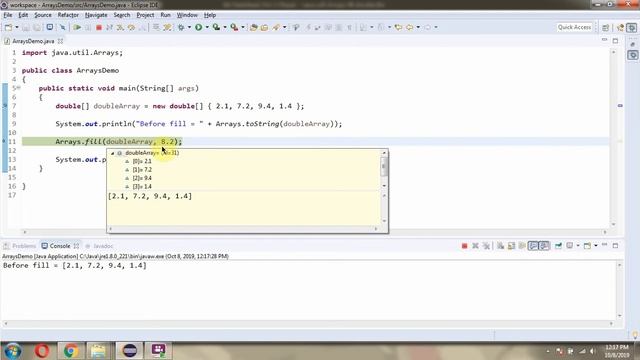The width and height of the screenshot is (640, 360).
Task: Click the Disconnect debug icon
Action: (109, 27)
